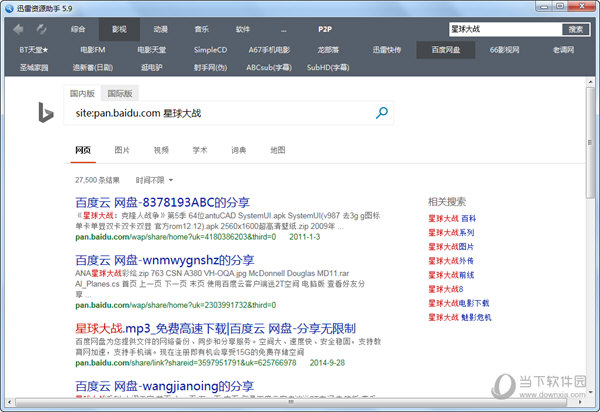Click related search 星球大战 魅影危机
The width and height of the screenshot is (600, 412).
(x=460, y=317)
